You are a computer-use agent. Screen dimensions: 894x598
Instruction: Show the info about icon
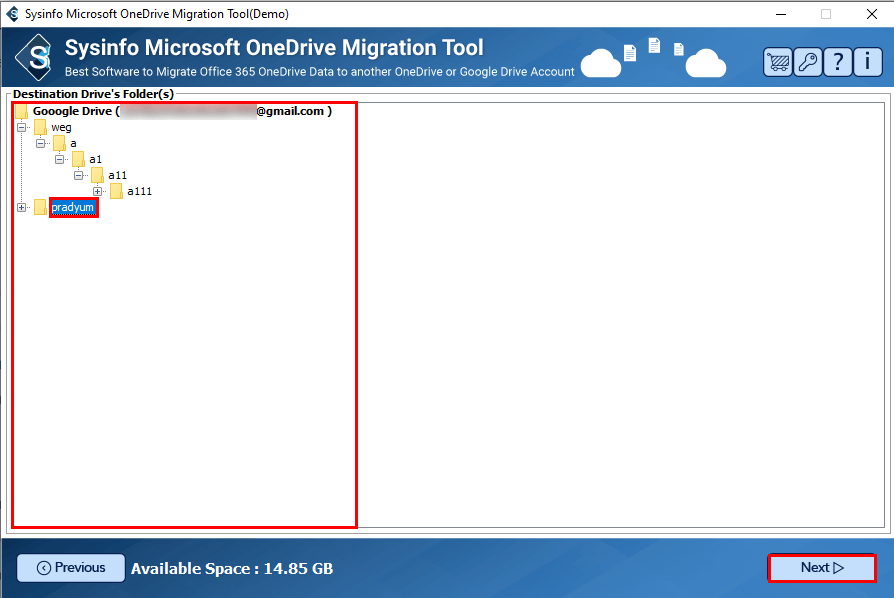tap(867, 62)
